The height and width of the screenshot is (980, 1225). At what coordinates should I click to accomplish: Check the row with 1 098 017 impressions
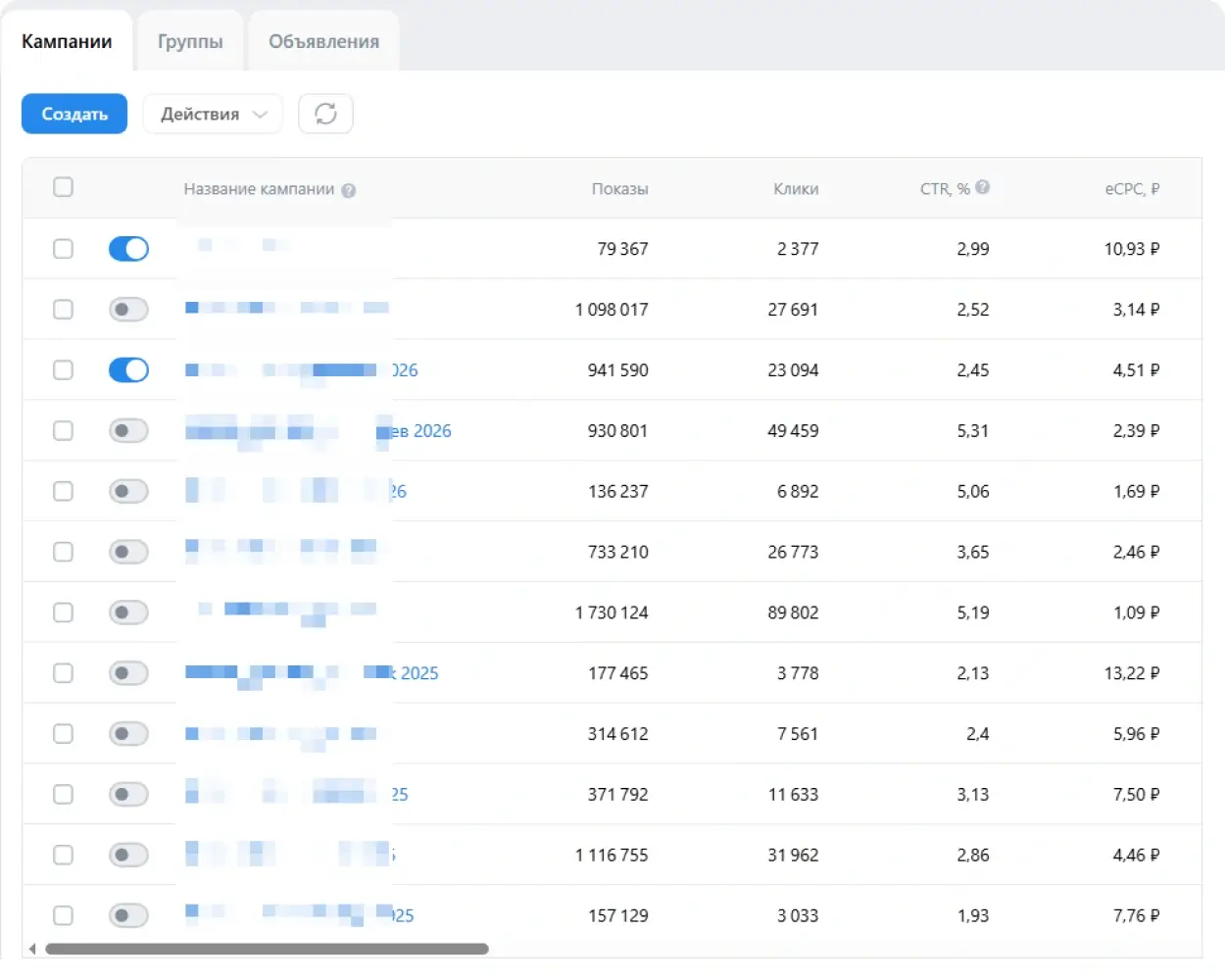point(63,310)
